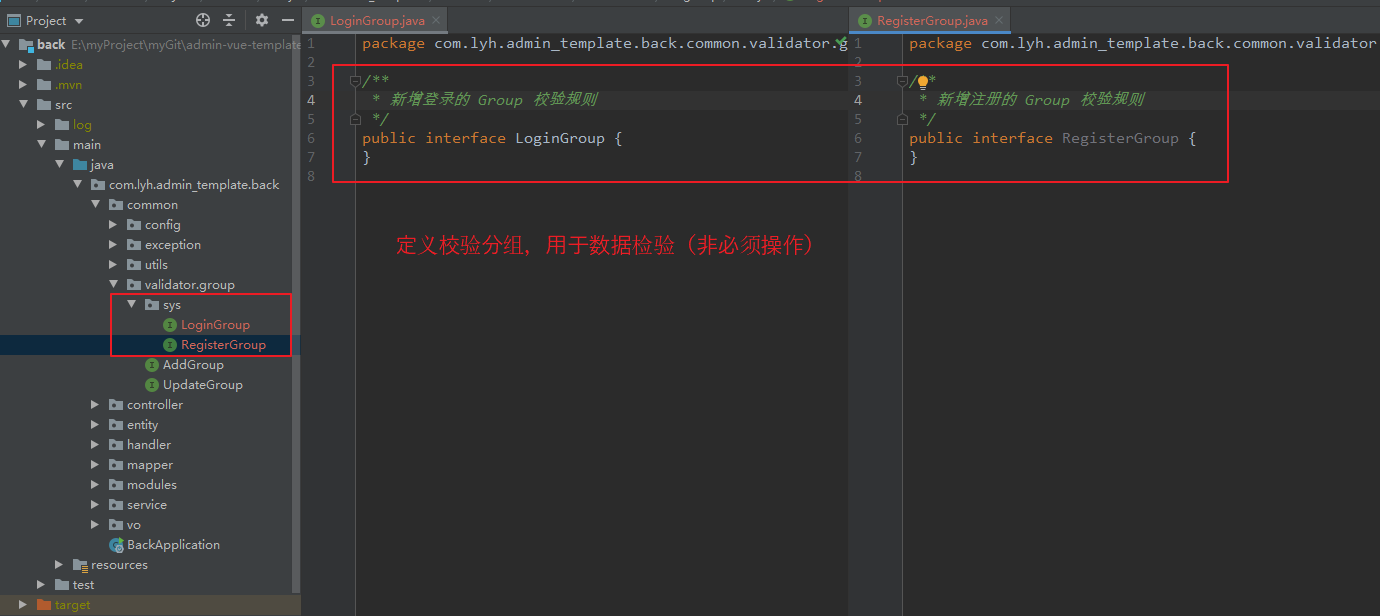Collapse the java folder
The width and height of the screenshot is (1380, 616).
click(59, 165)
